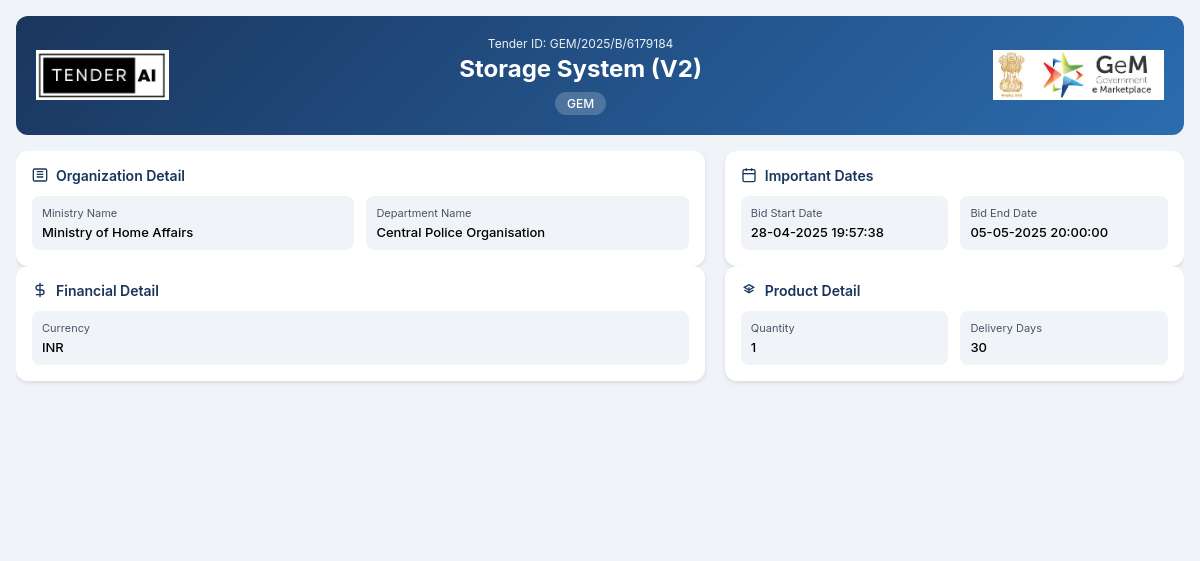Select the Storage System (V2) title
The width and height of the screenshot is (1200, 561).
580,69
